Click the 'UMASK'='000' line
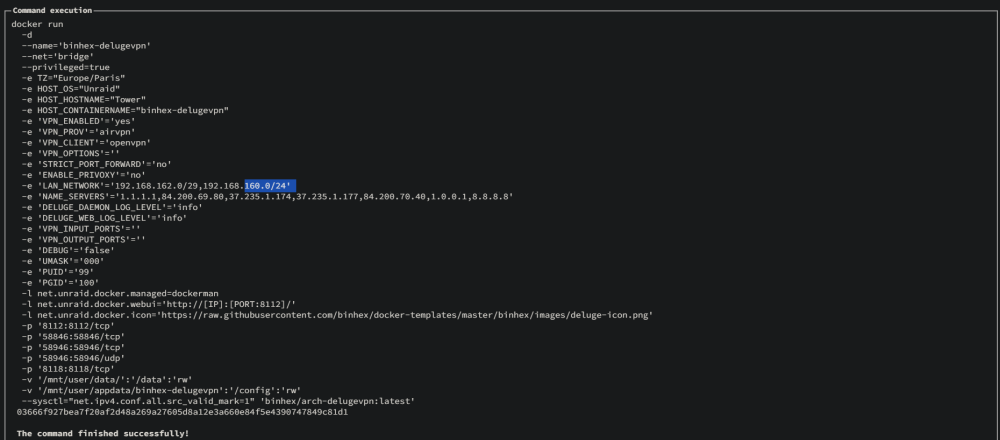Viewport: 1000px width, 440px height. pos(63,261)
